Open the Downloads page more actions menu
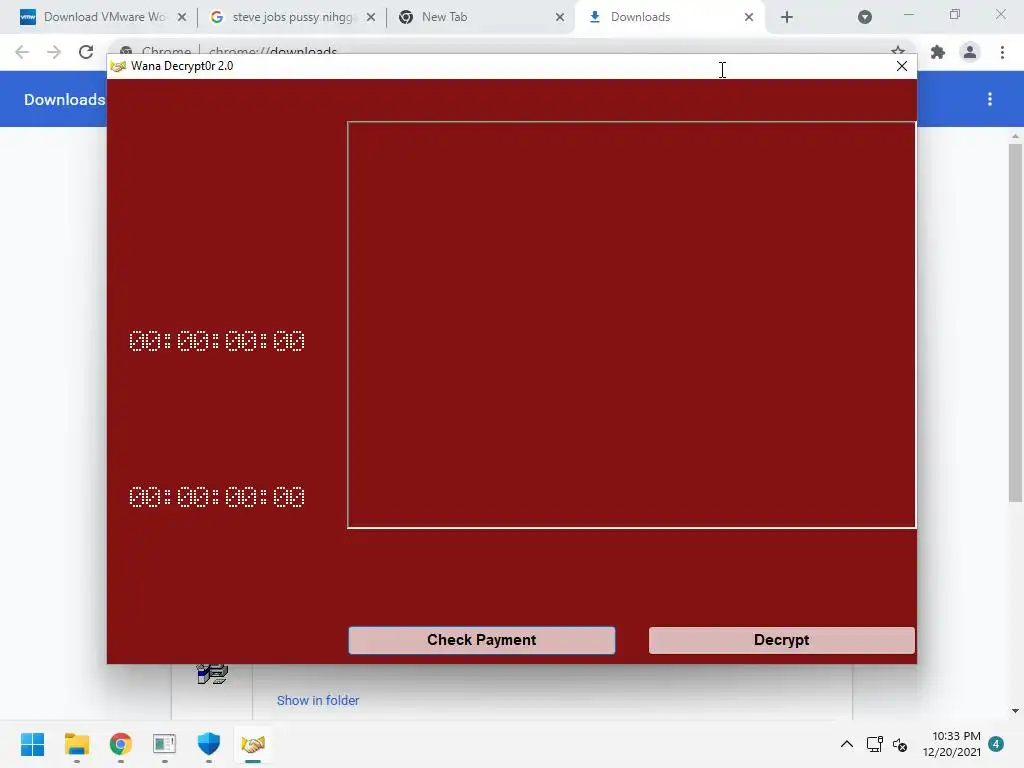Image resolution: width=1024 pixels, height=768 pixels. coord(990,99)
